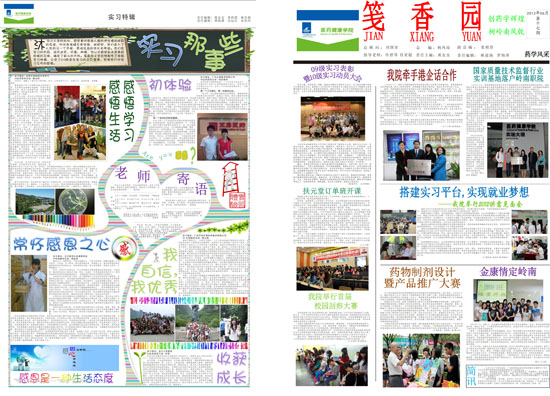Open the 搭建实习平台,实现就业梦想 headline

click(x=464, y=192)
